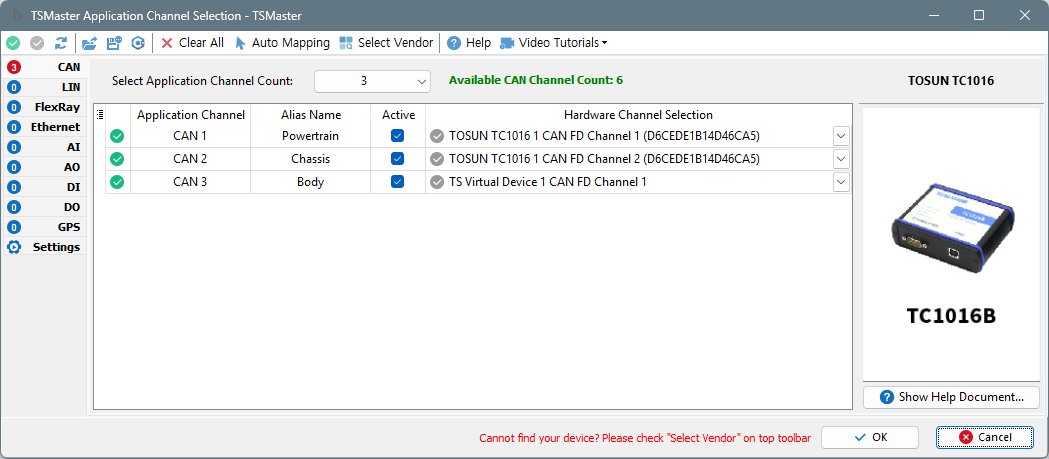Image resolution: width=1049 pixels, height=459 pixels.
Task: Open the DI channel tab
Action: point(44,187)
